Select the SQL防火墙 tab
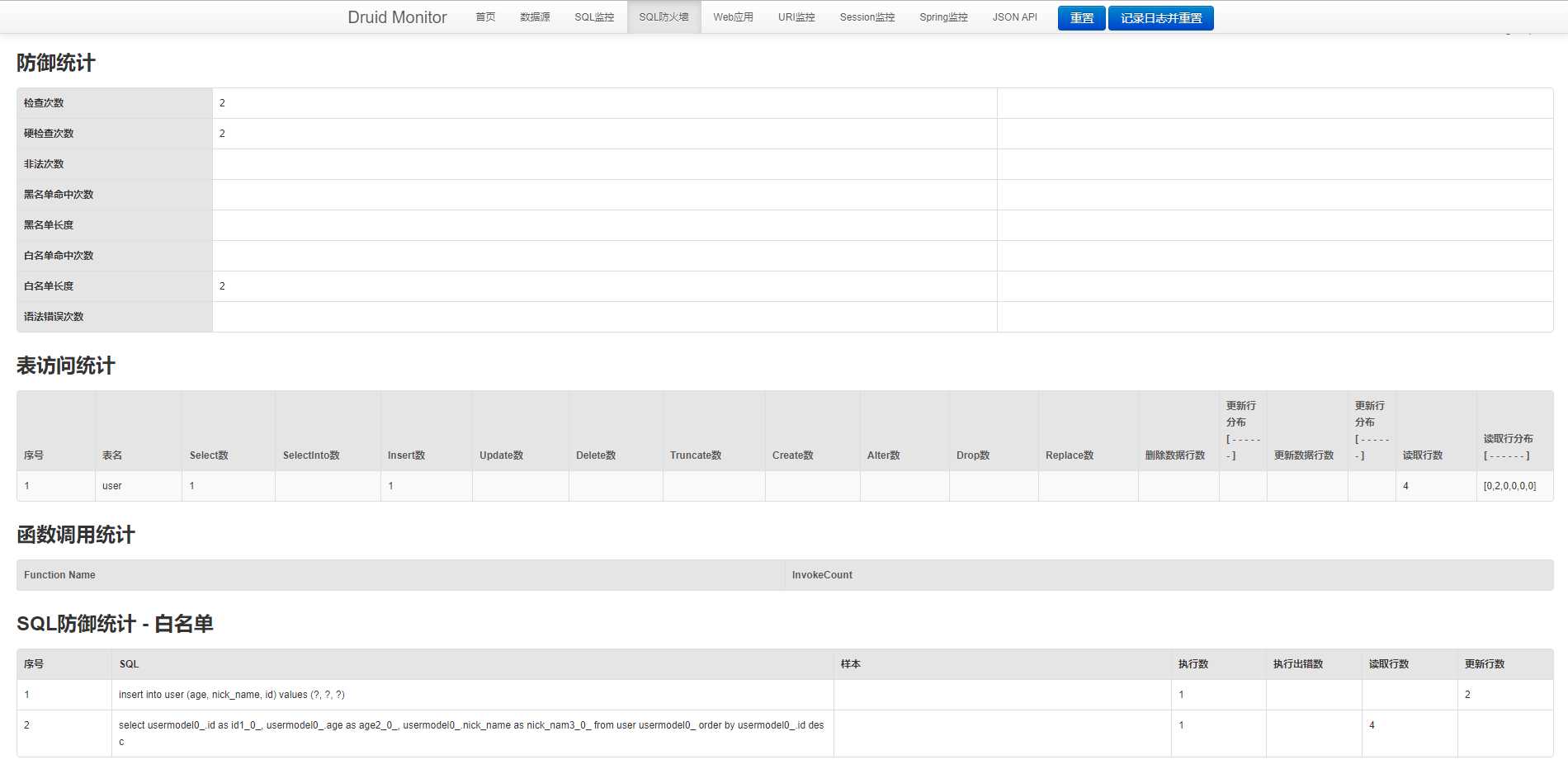Image resolution: width=1568 pixels, height=769 pixels. pos(664,17)
